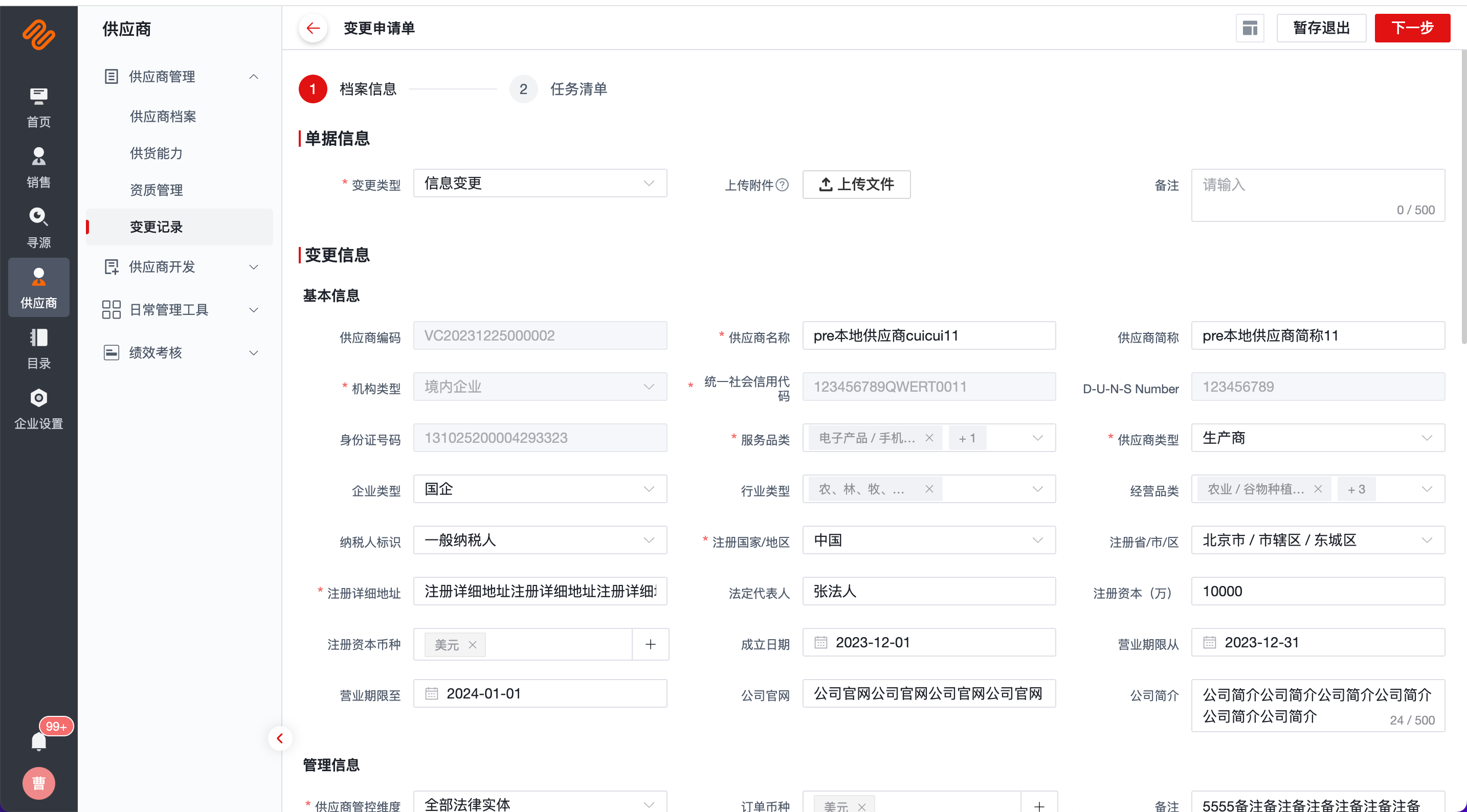Image resolution: width=1467 pixels, height=812 pixels.
Task: Open the 经营品类 dropdown arrow
Action: click(x=1427, y=489)
